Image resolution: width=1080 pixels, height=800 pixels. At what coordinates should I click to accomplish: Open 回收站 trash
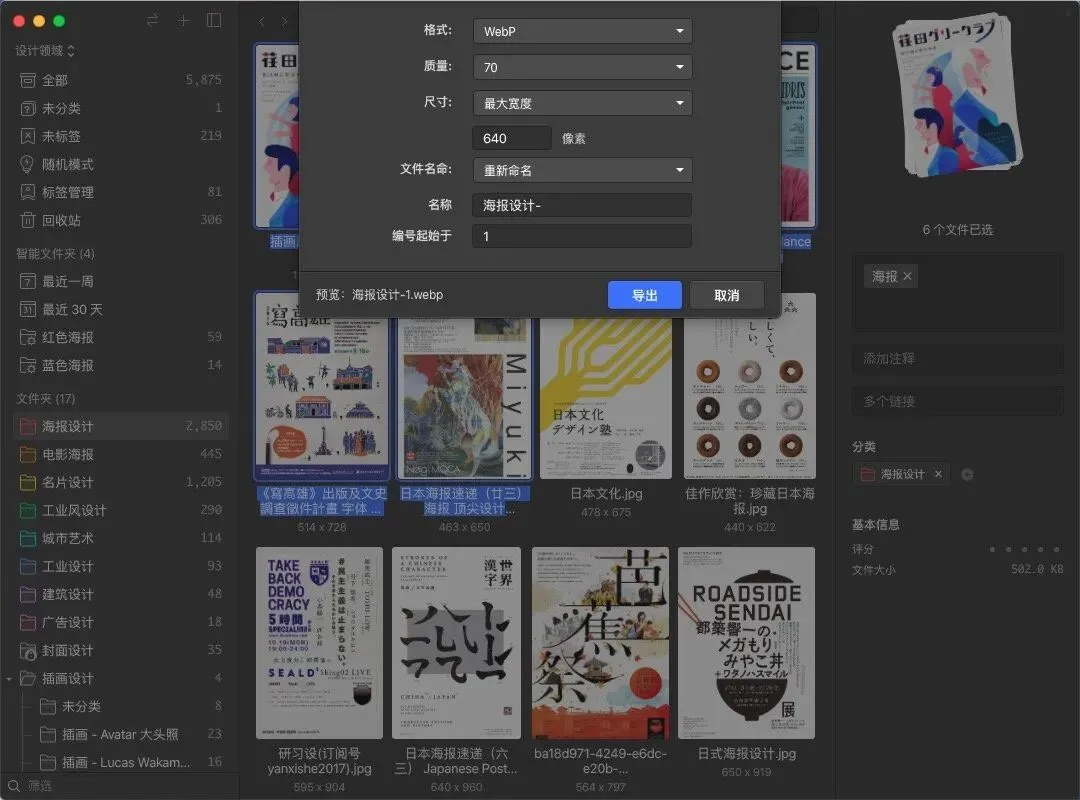(x=121, y=220)
